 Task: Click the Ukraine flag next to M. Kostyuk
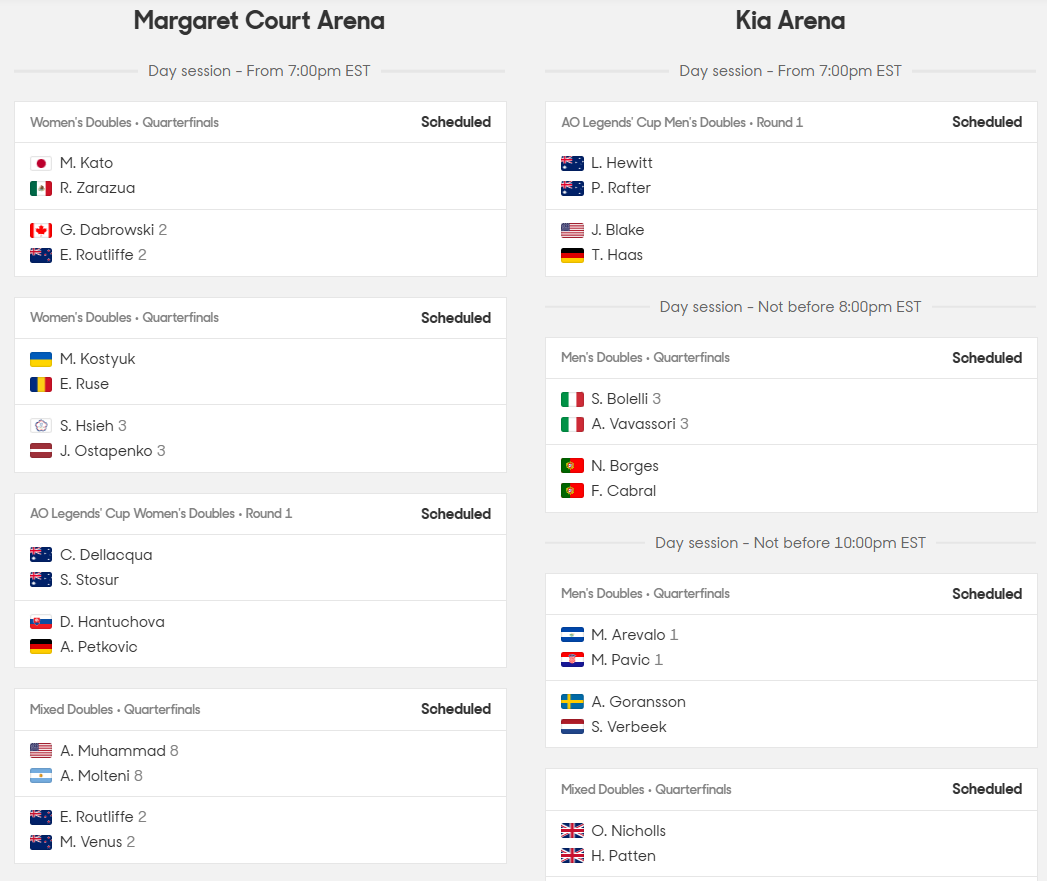click(x=41, y=359)
